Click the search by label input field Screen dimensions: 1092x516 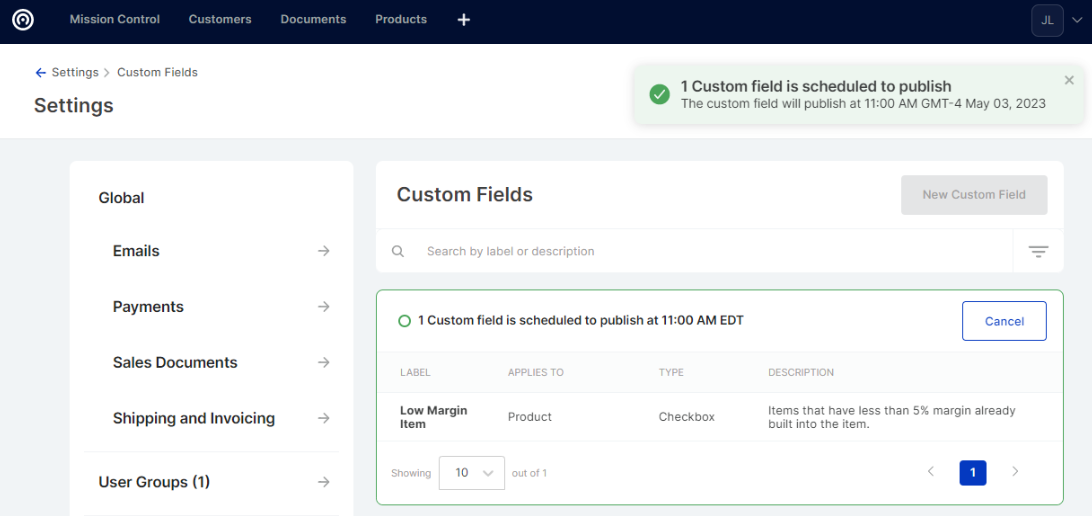pyautogui.click(x=700, y=252)
